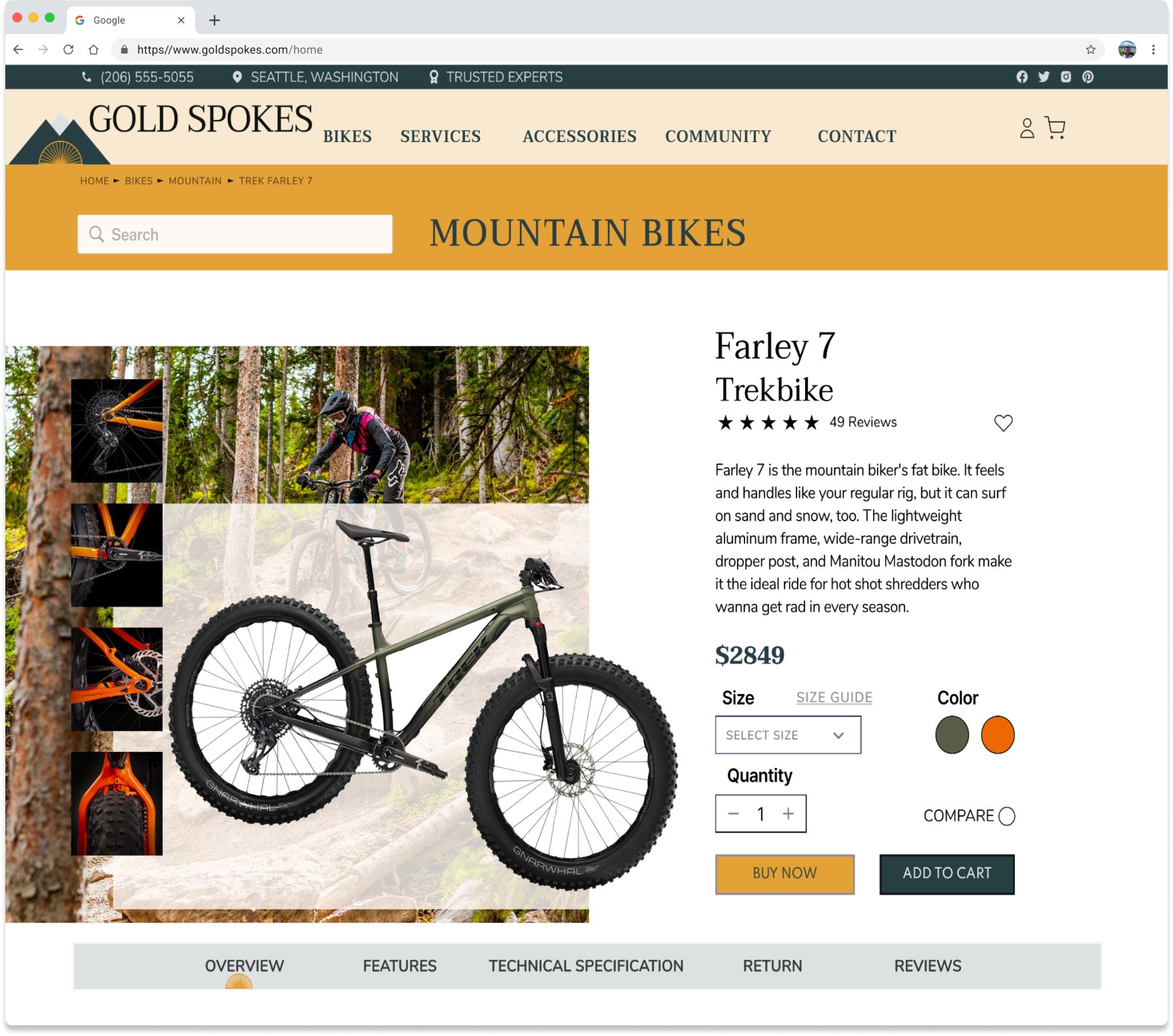
Task: Open the shopping cart icon
Action: tap(1054, 127)
